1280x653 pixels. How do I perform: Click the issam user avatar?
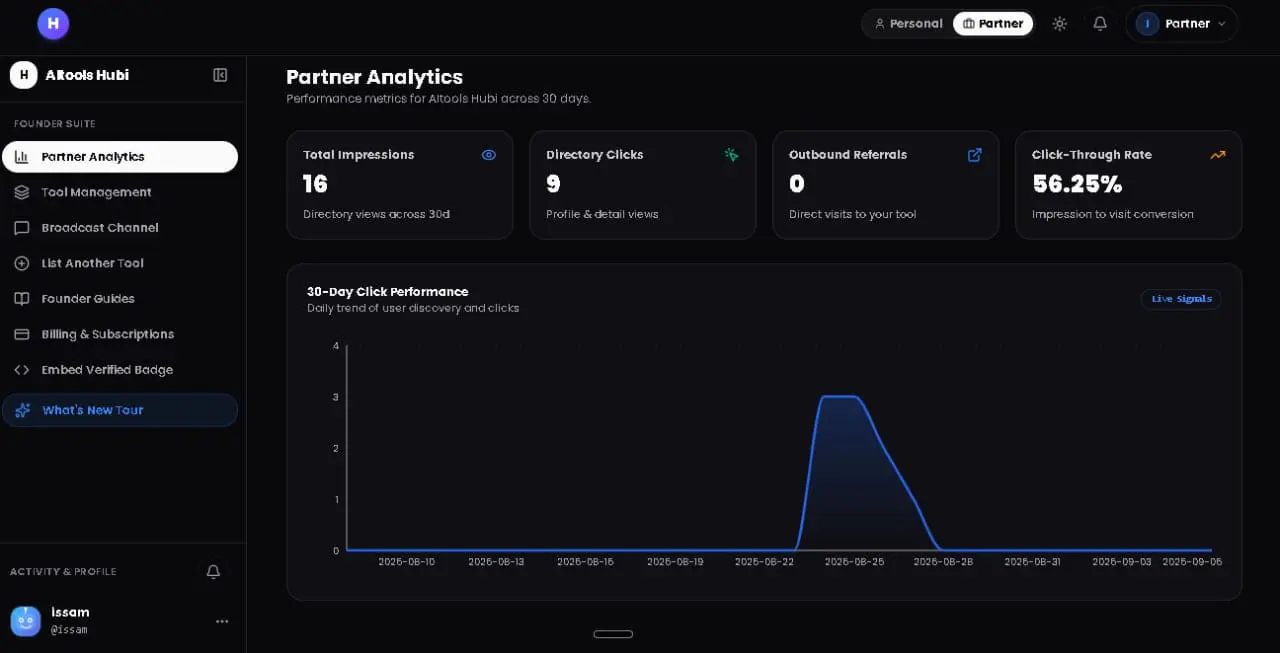pyautogui.click(x=26, y=621)
